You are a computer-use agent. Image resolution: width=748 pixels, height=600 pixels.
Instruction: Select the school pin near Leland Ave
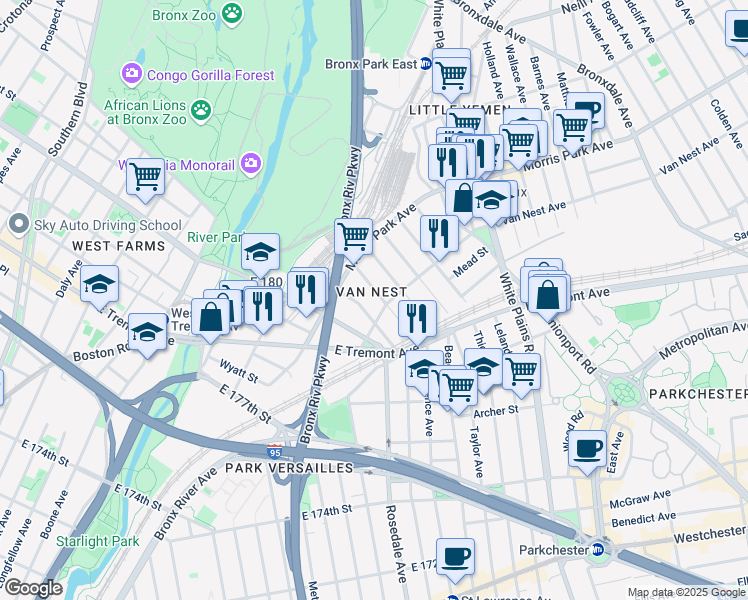[483, 370]
